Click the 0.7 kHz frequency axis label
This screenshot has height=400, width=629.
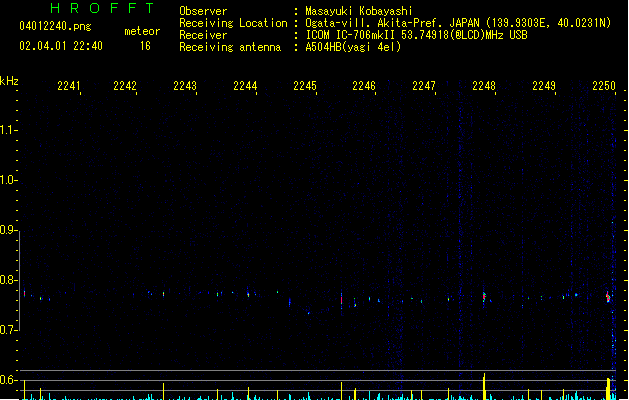(8, 330)
